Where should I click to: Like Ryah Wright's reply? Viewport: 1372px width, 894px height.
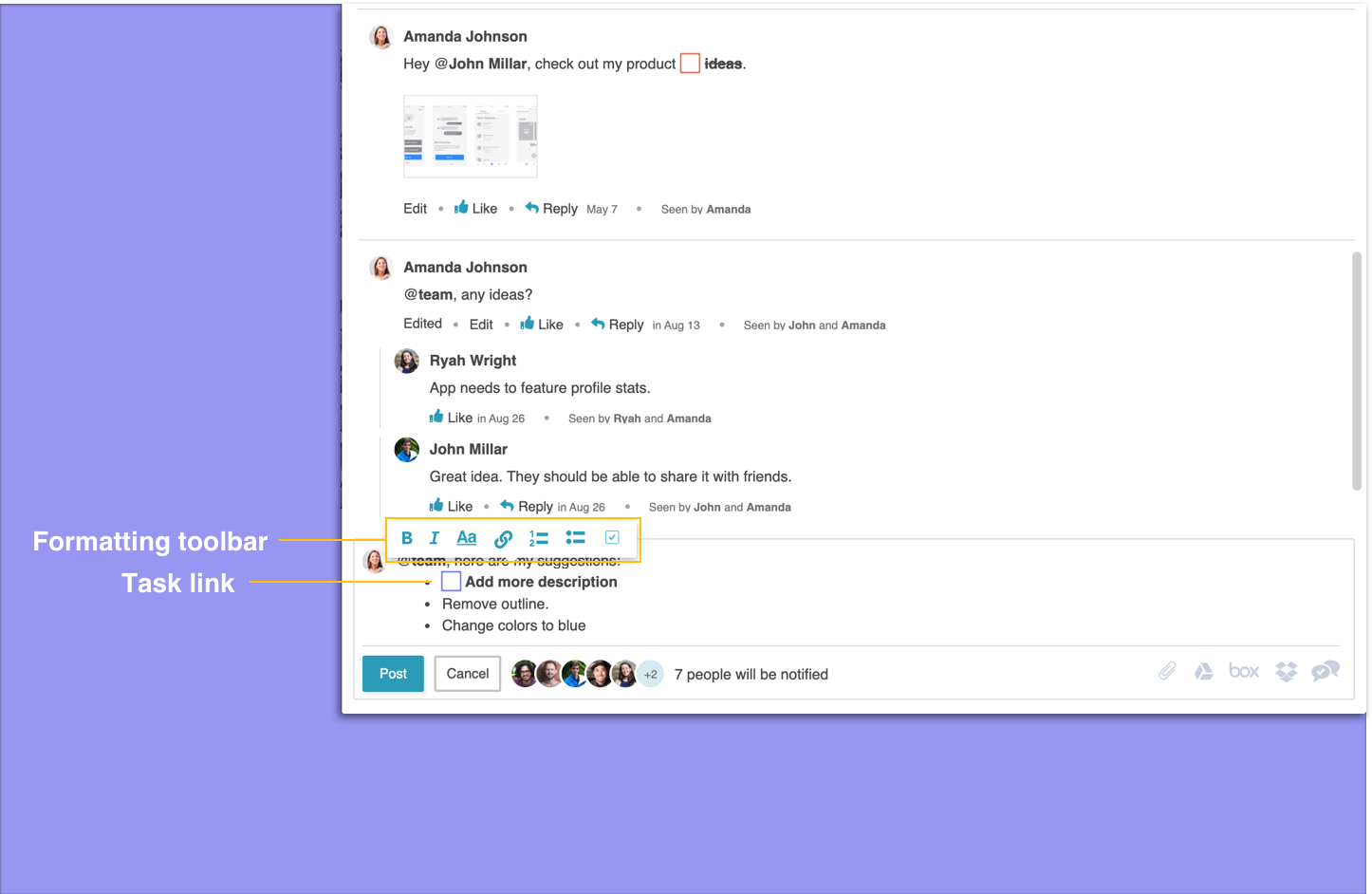click(x=451, y=418)
